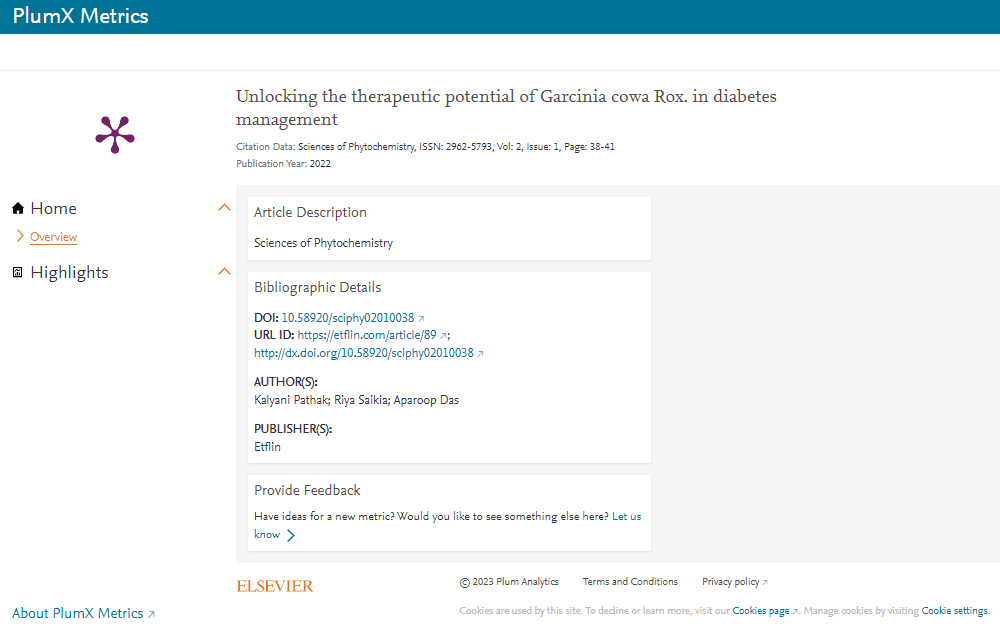Click the purple PlumX plum-print logo

114,134
